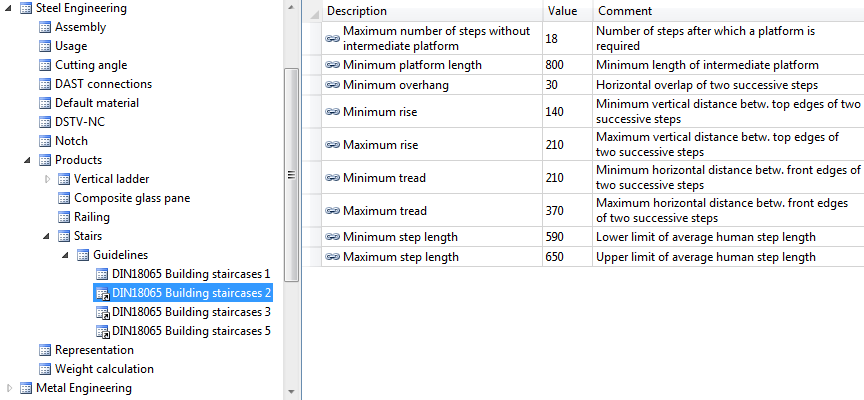Viewport: 864px width, 400px height.
Task: Collapse the Stairs tree node
Action: (47, 236)
